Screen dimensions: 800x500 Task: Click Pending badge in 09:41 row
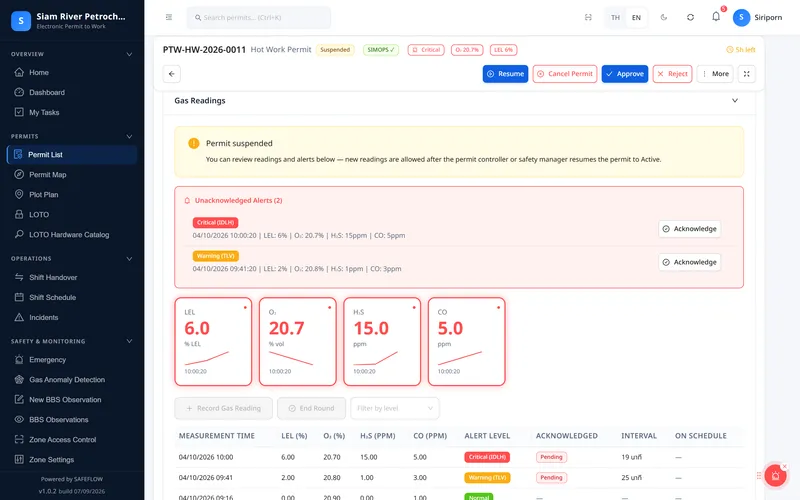pyautogui.click(x=551, y=478)
